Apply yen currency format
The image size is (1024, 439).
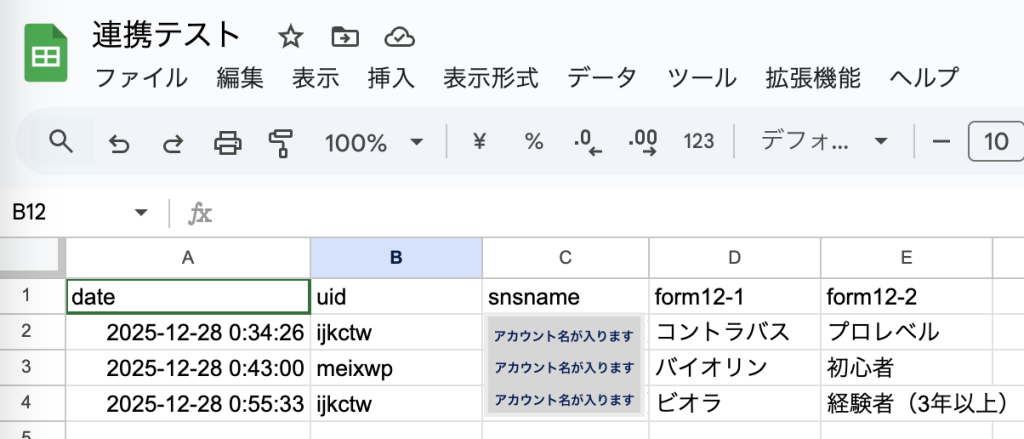479,142
